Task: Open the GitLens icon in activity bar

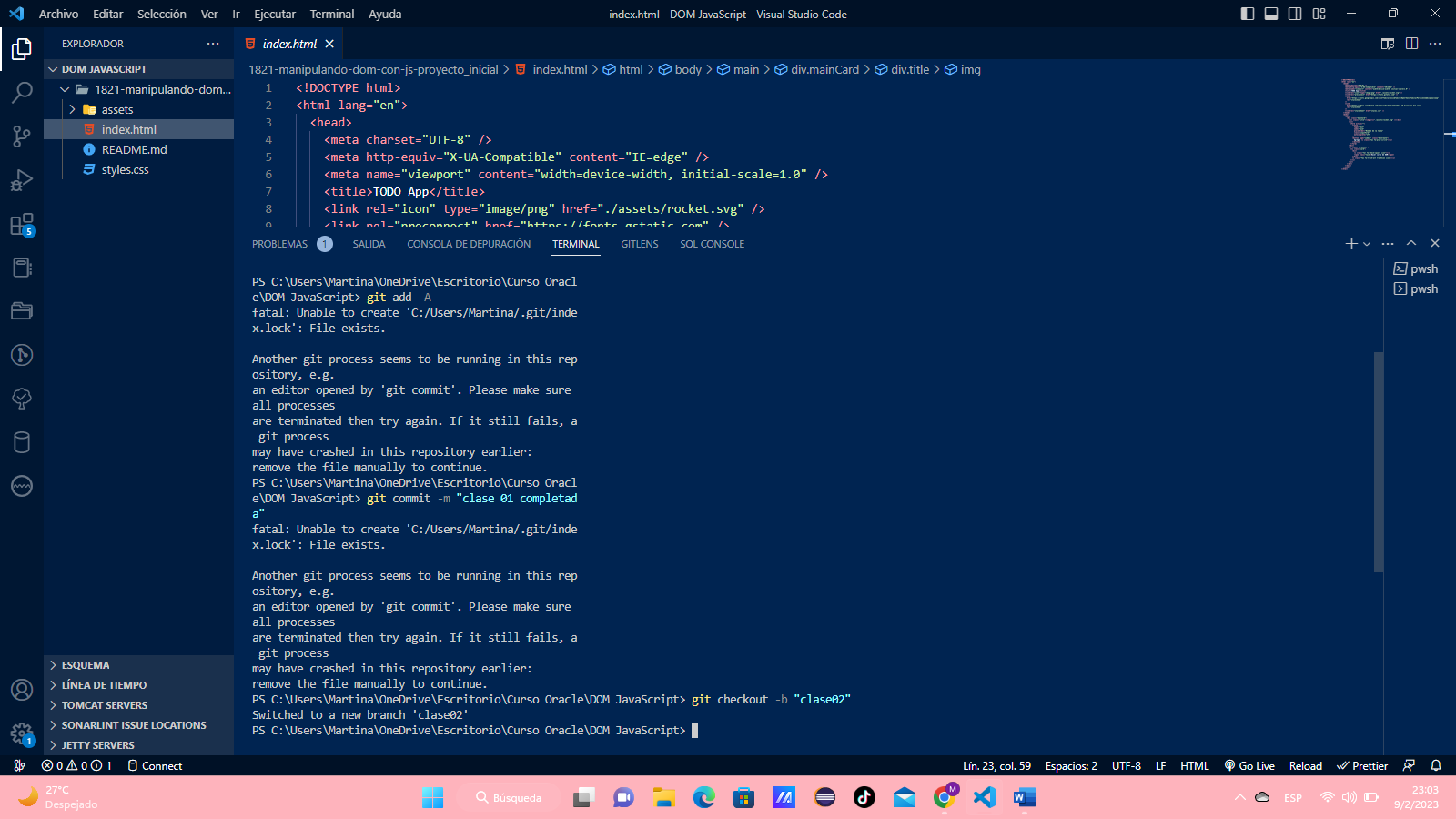Action: pos(22,355)
